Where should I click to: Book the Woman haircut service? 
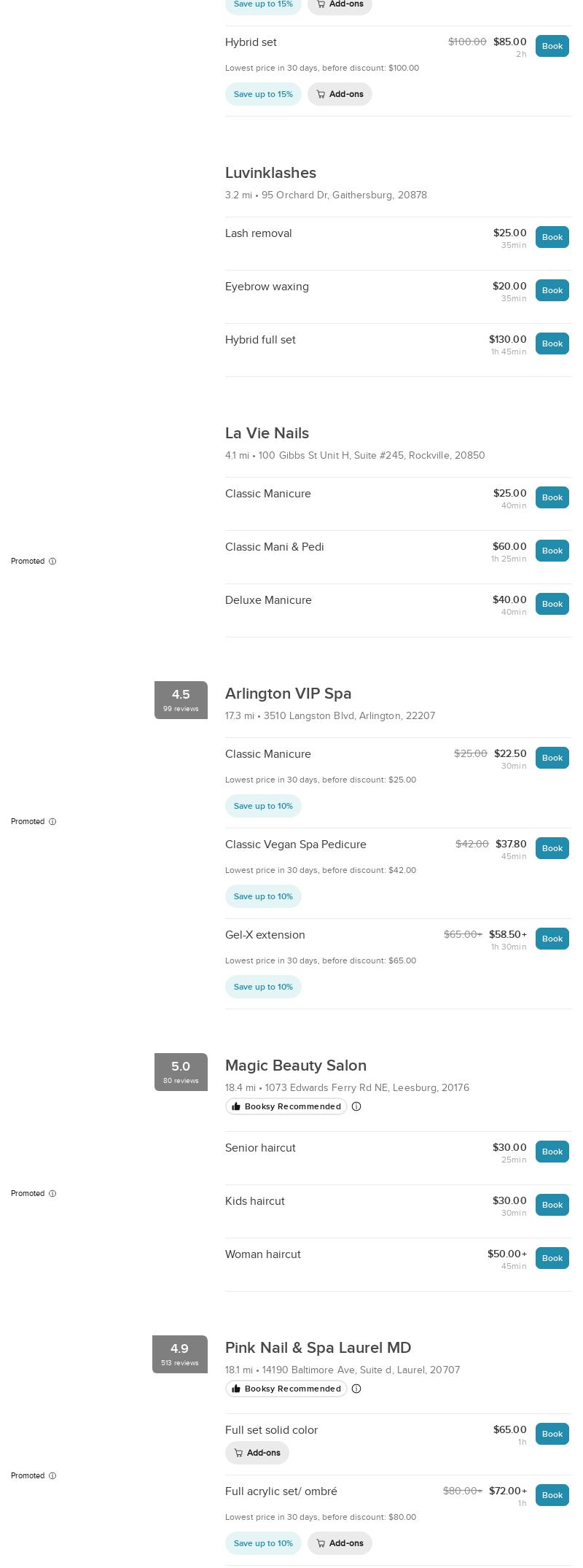pos(552,1258)
